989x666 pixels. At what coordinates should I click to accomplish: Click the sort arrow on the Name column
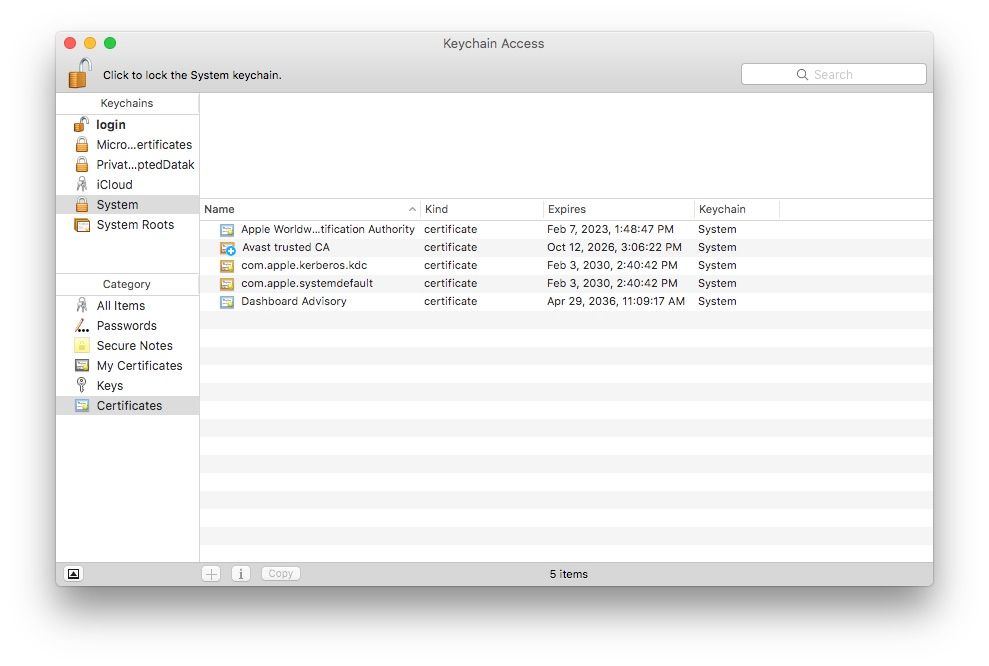point(409,209)
